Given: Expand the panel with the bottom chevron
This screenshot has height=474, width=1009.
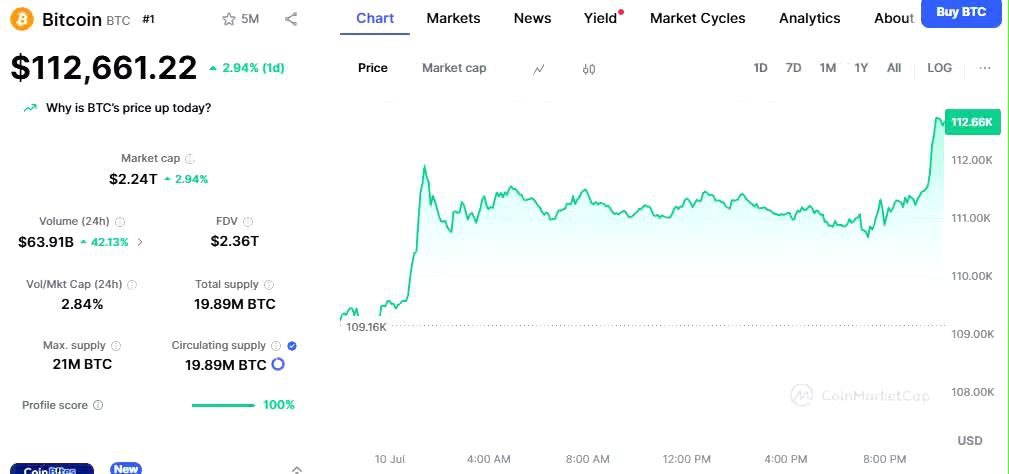Looking at the screenshot, I should 297,468.
